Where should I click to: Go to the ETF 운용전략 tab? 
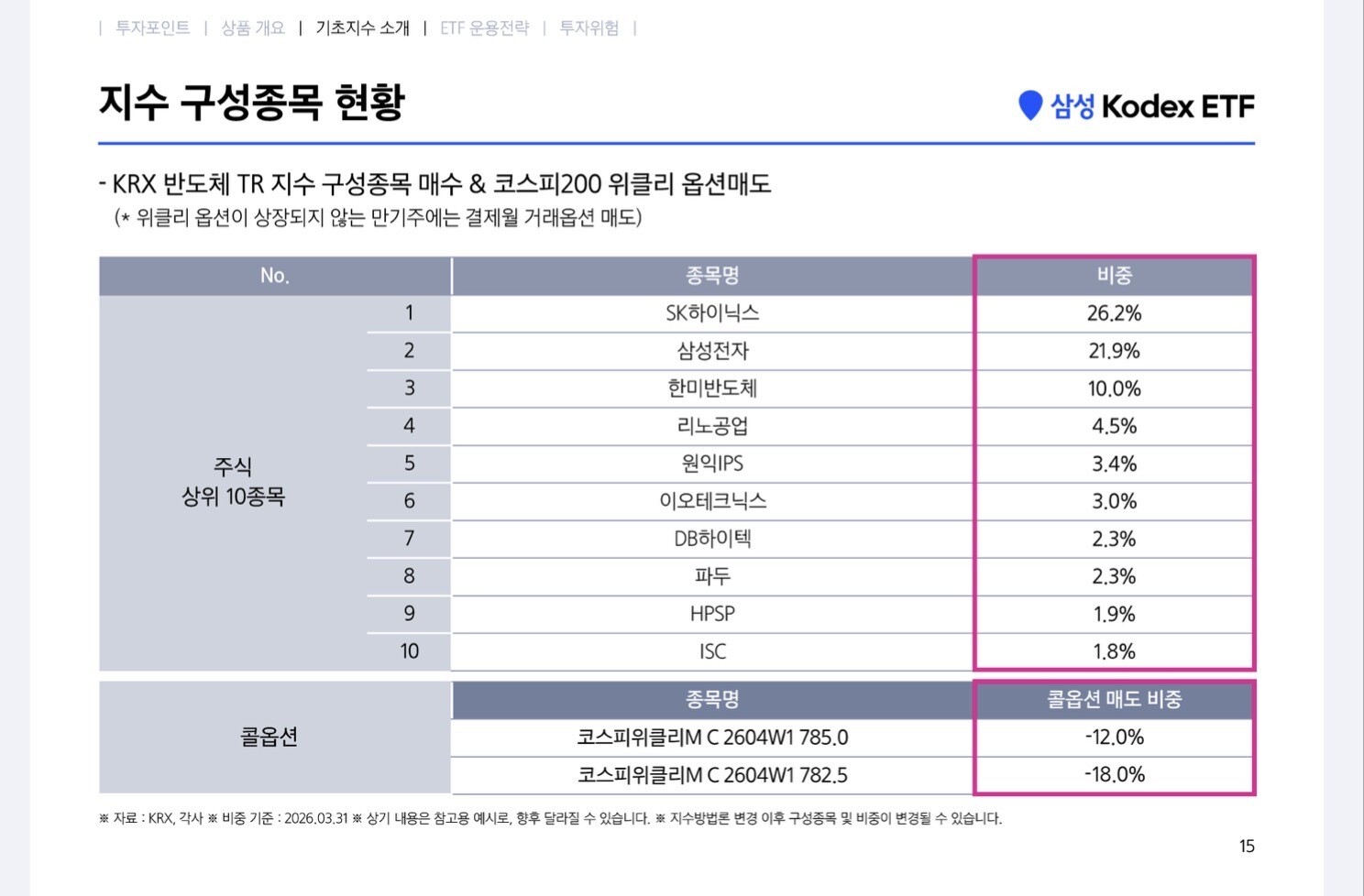click(484, 27)
